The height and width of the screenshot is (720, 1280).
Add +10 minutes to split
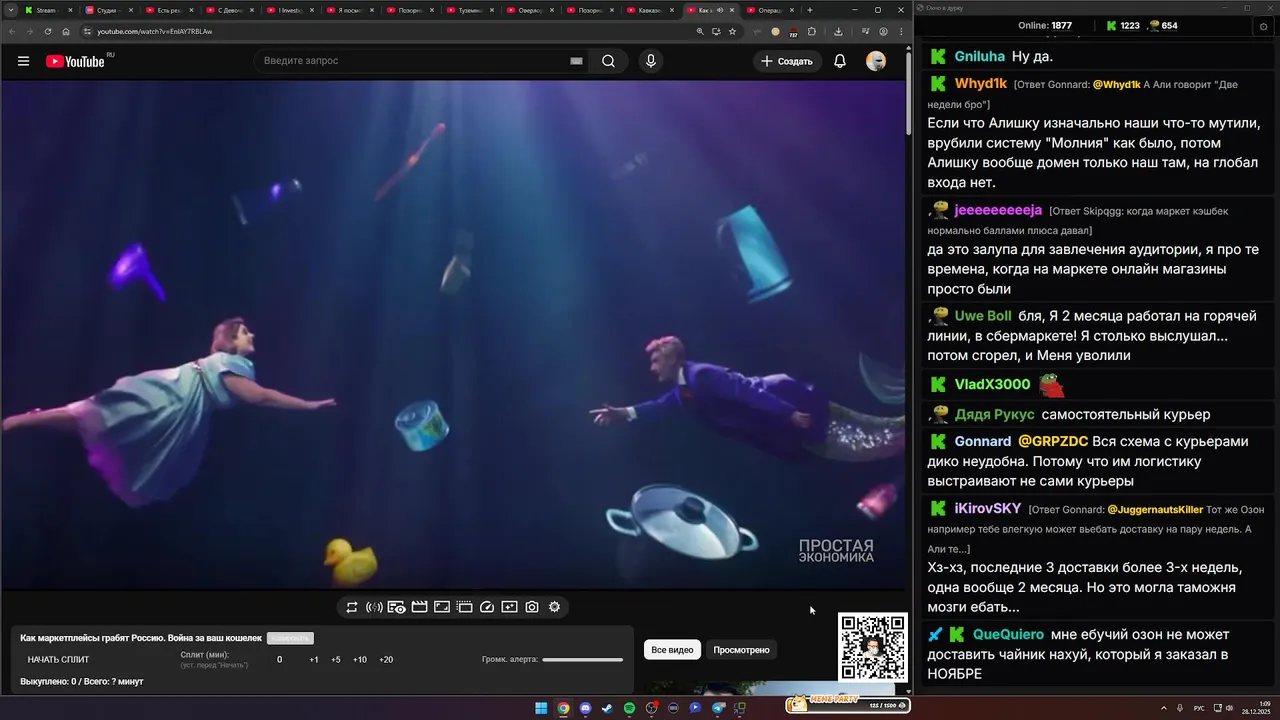point(360,660)
